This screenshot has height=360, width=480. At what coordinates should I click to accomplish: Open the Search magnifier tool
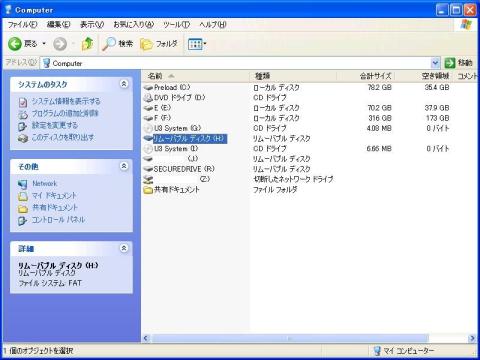[x=117, y=44]
